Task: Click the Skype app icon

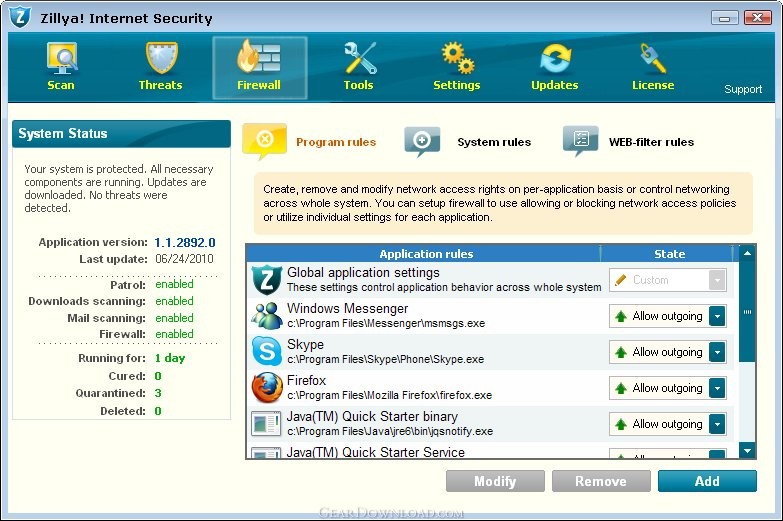Action: [x=267, y=352]
